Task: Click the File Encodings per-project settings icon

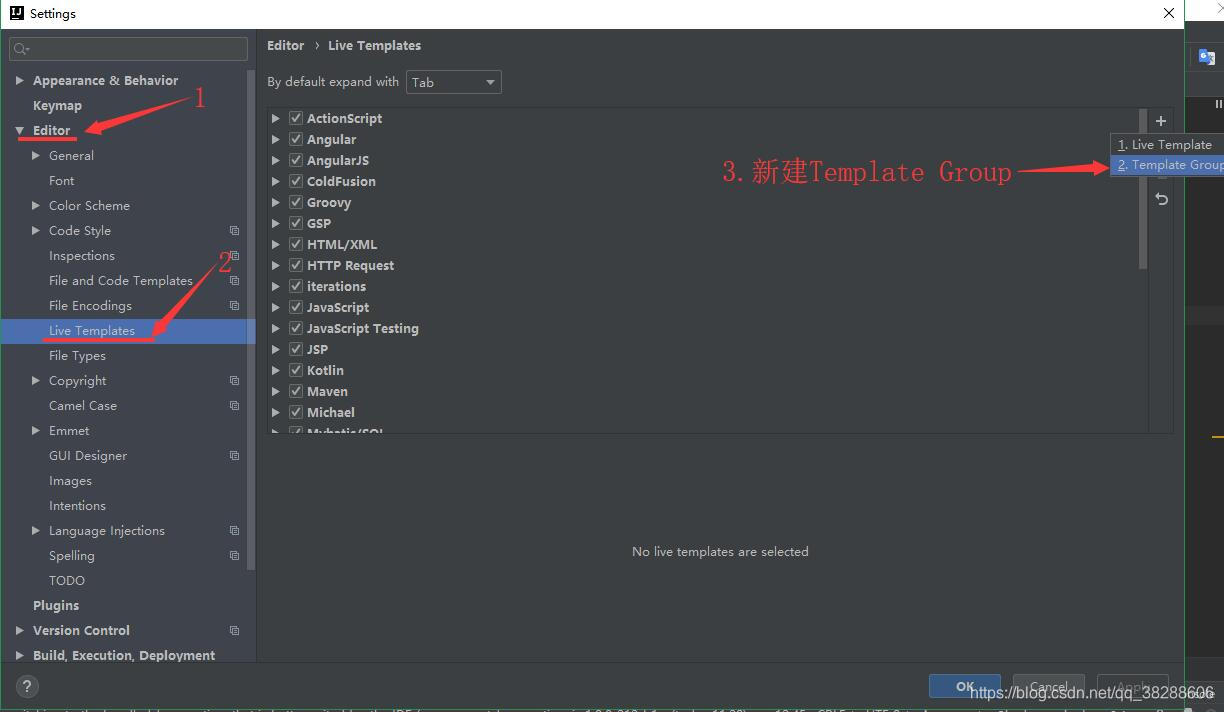Action: (x=234, y=306)
